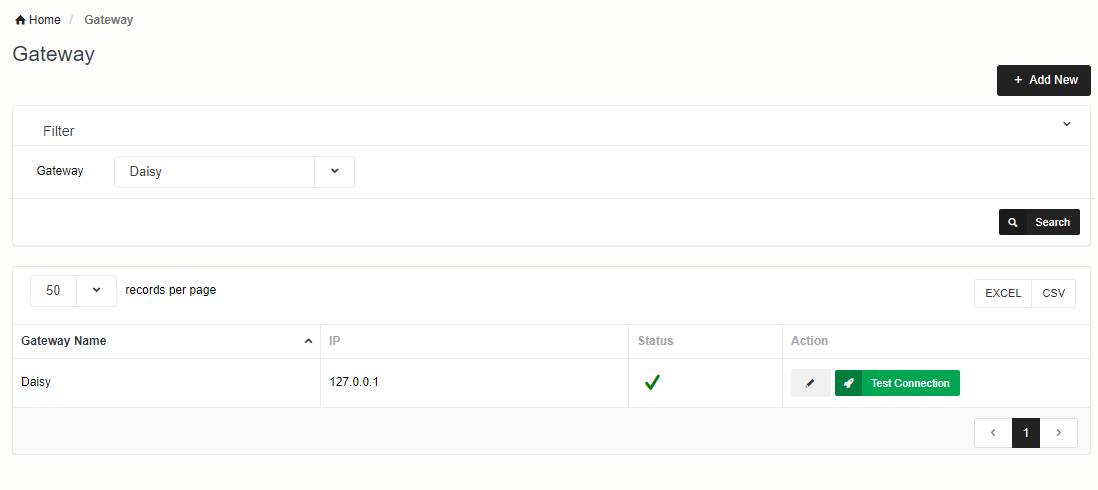Sort by Gateway Name column
The width and height of the screenshot is (1098, 490).
pyautogui.click(x=64, y=341)
